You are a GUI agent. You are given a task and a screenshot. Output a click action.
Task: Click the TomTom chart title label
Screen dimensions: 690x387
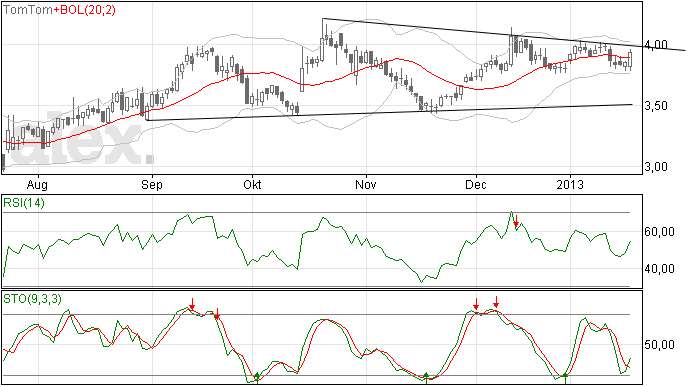tap(28, 10)
